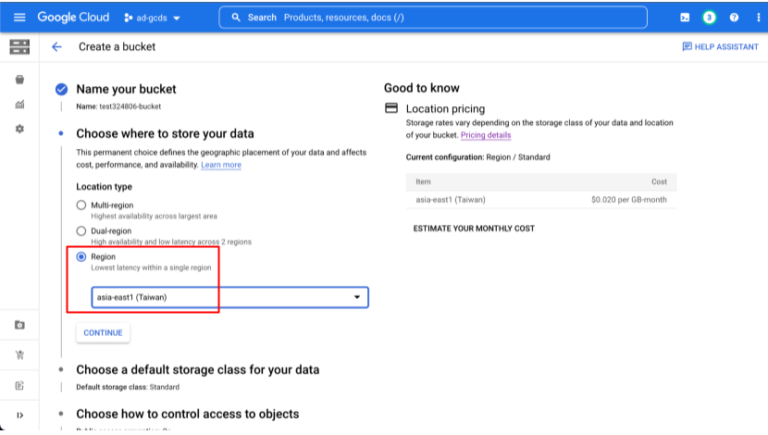The height and width of the screenshot is (435, 768).
Task: Open the ad-gcds project selector
Action: pos(152,18)
